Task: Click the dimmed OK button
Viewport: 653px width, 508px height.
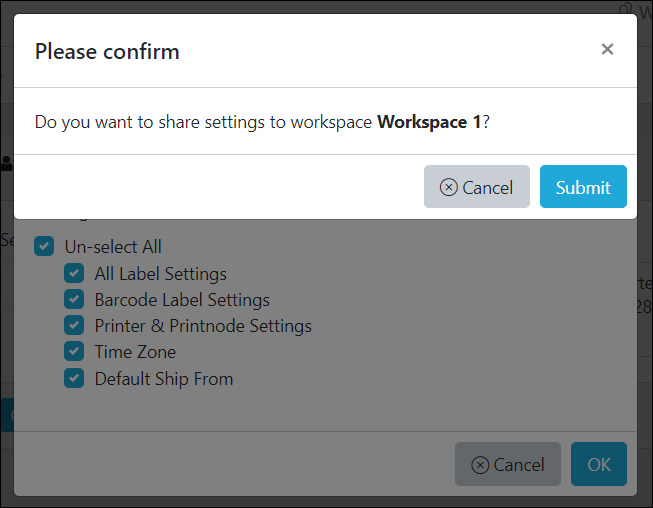Action: click(x=598, y=464)
